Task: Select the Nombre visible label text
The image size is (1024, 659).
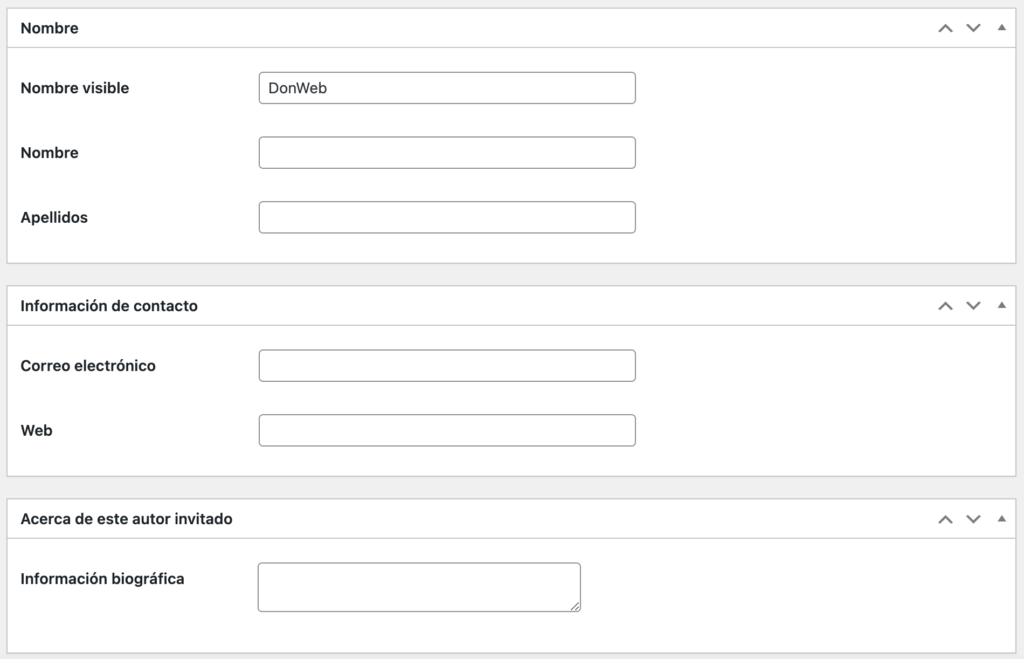Action: pyautogui.click(x=74, y=88)
